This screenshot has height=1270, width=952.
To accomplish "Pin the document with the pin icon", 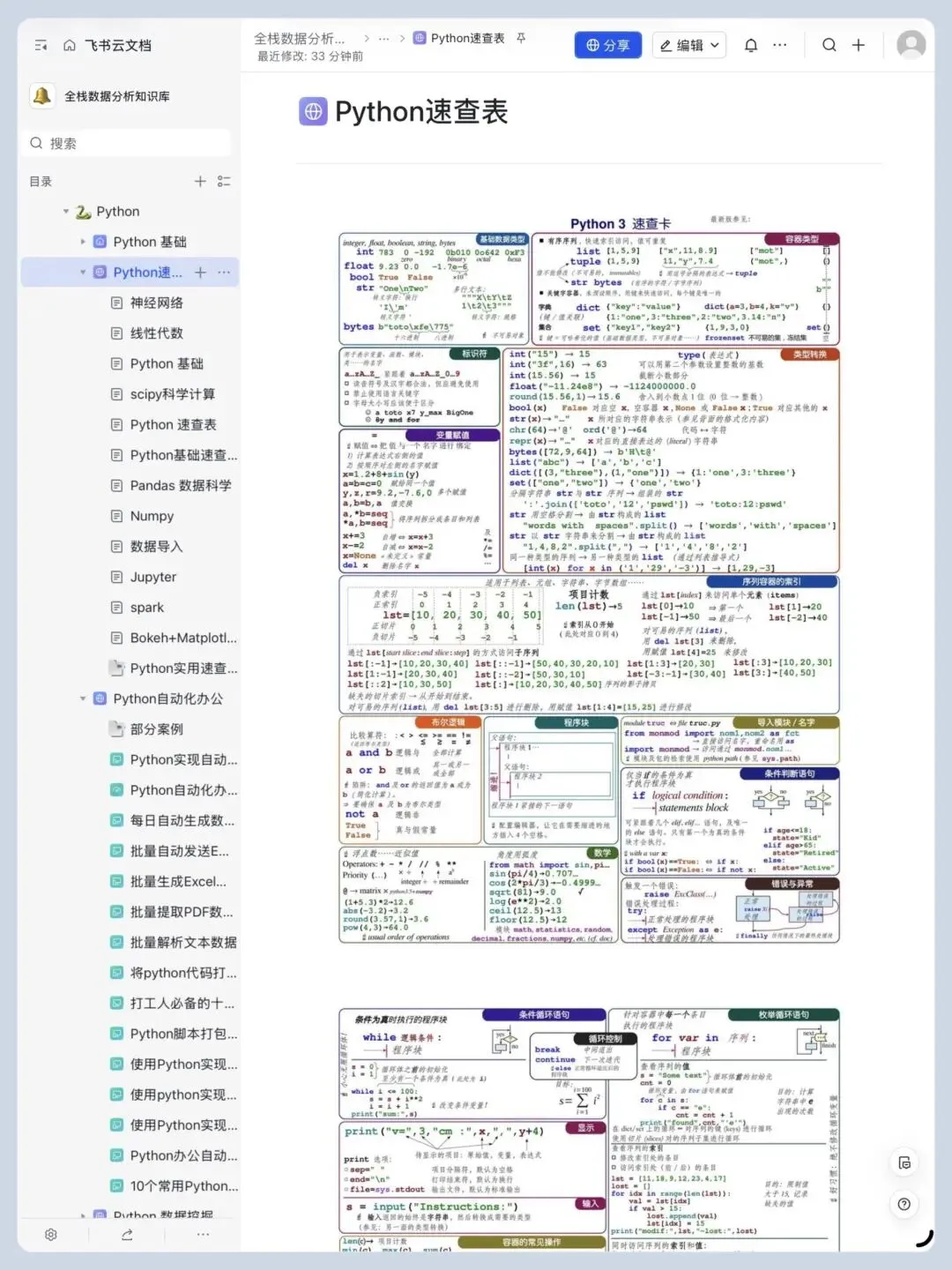I will tap(521, 39).
